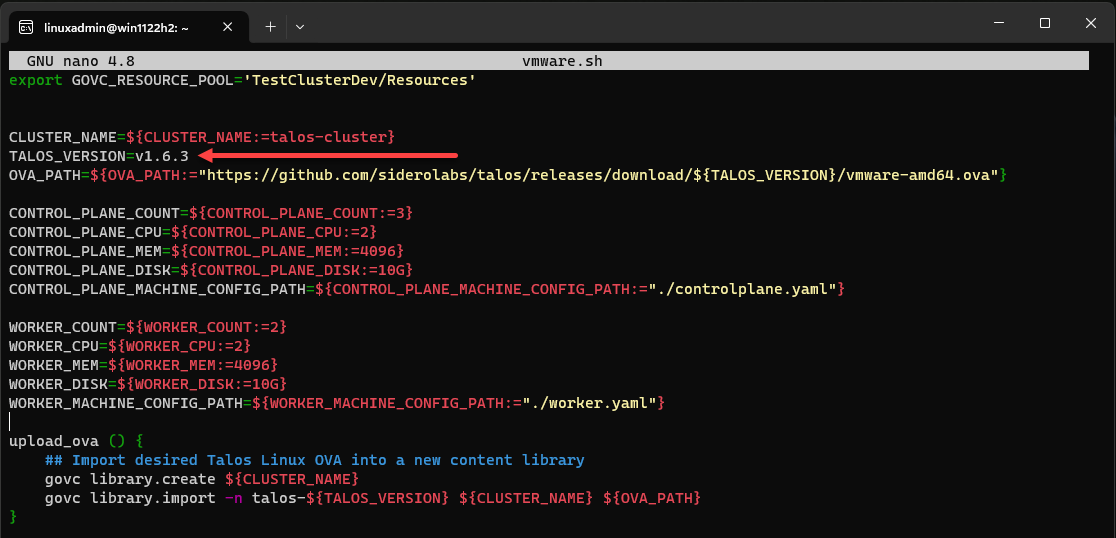Click the upload_ova function definition
The width and height of the screenshot is (1116, 538).
tap(77, 441)
